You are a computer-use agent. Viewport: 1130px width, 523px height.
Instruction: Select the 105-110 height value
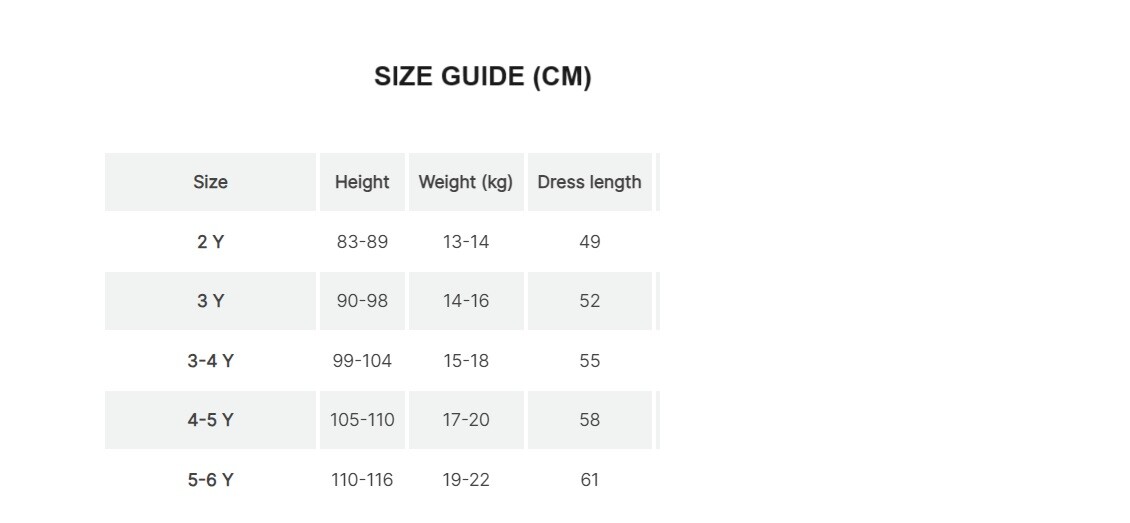point(362,420)
